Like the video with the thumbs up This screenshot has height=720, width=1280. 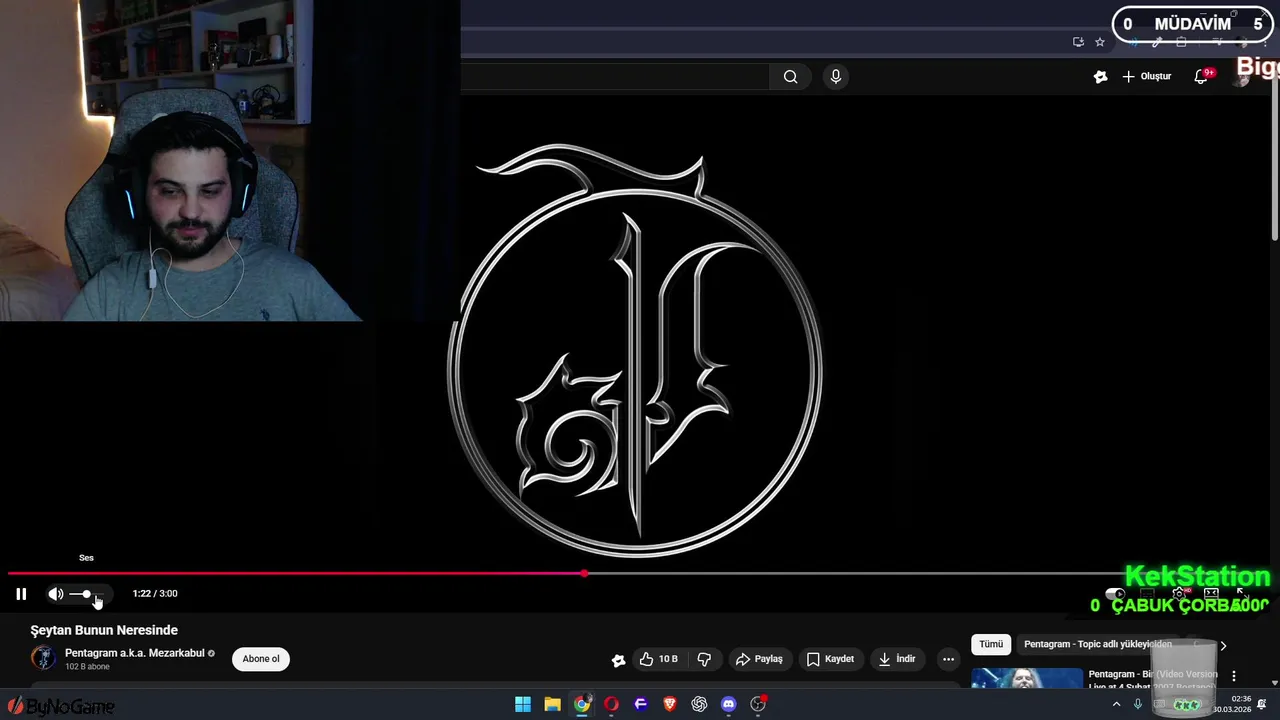658,659
